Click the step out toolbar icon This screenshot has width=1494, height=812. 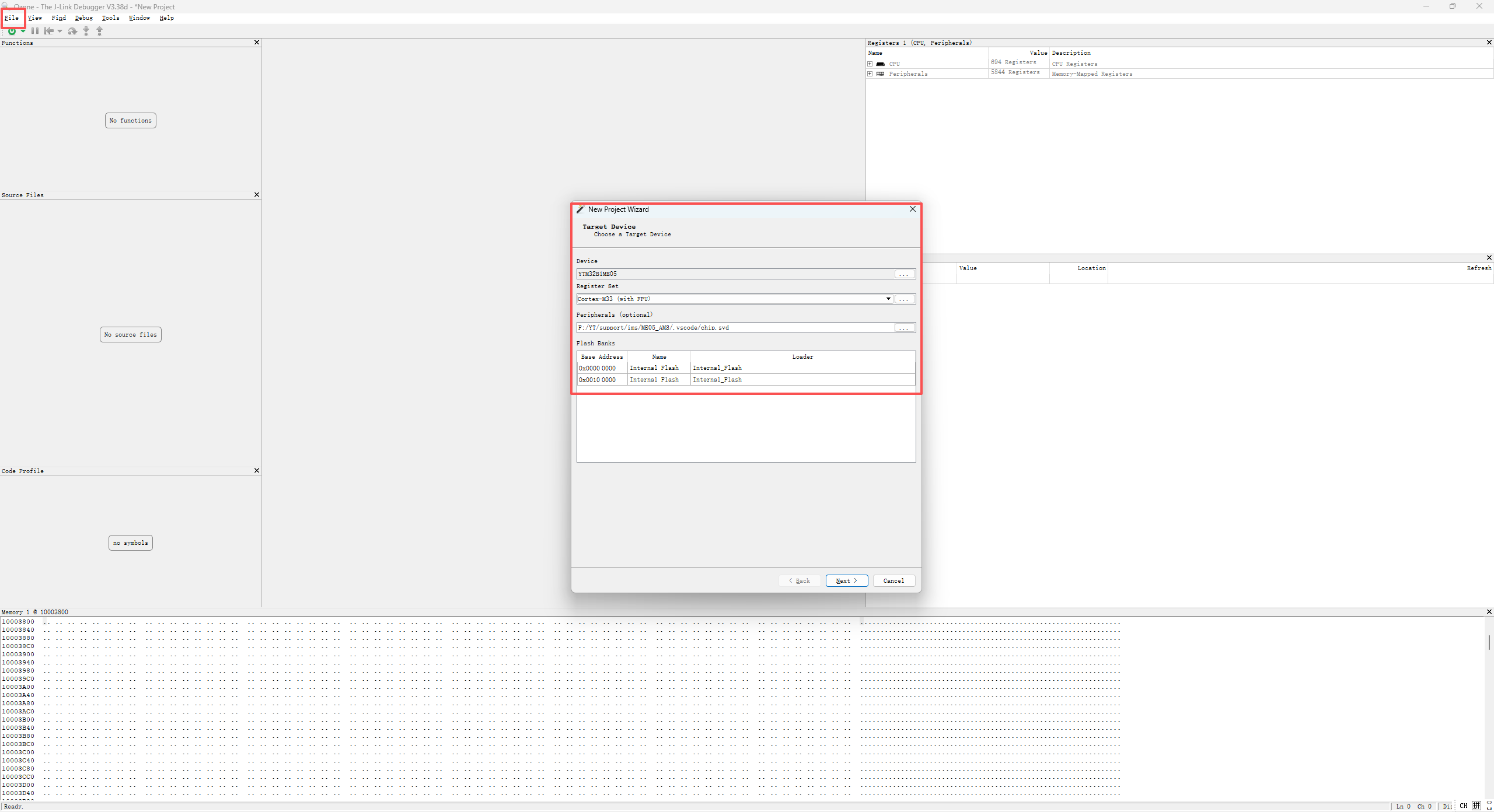coord(99,31)
